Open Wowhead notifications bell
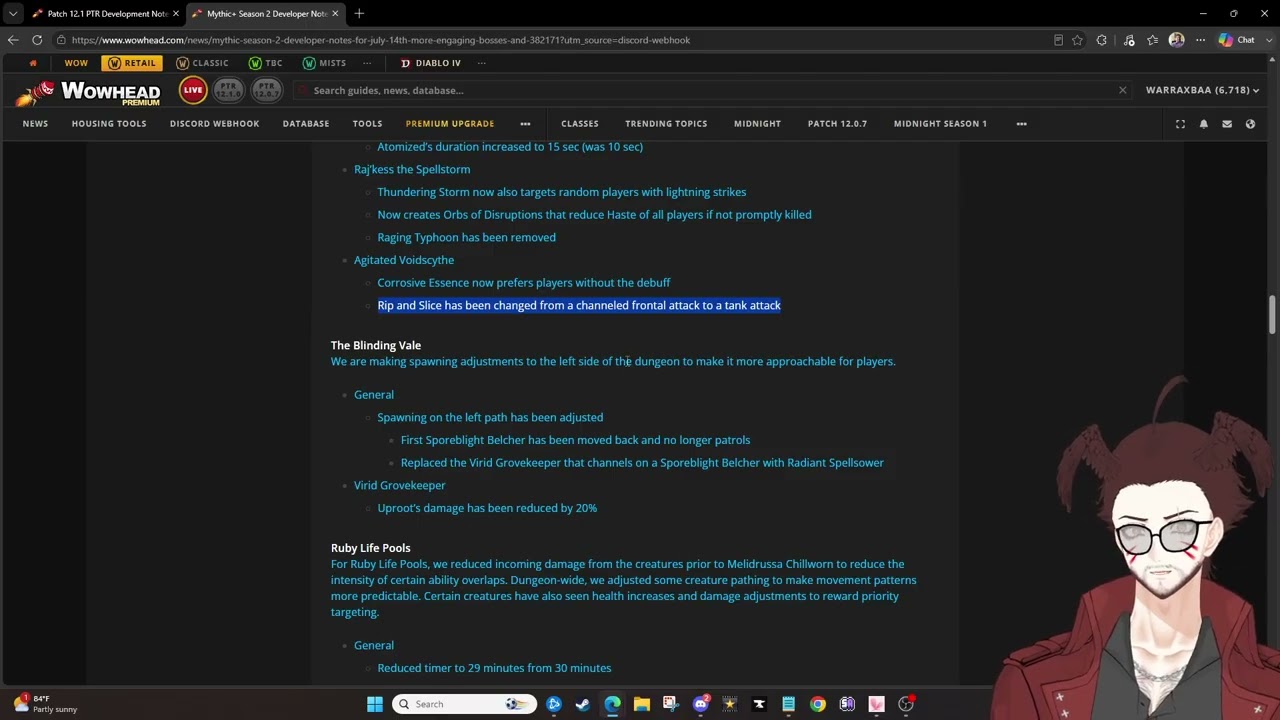This screenshot has width=1280, height=720. pos(1204,124)
